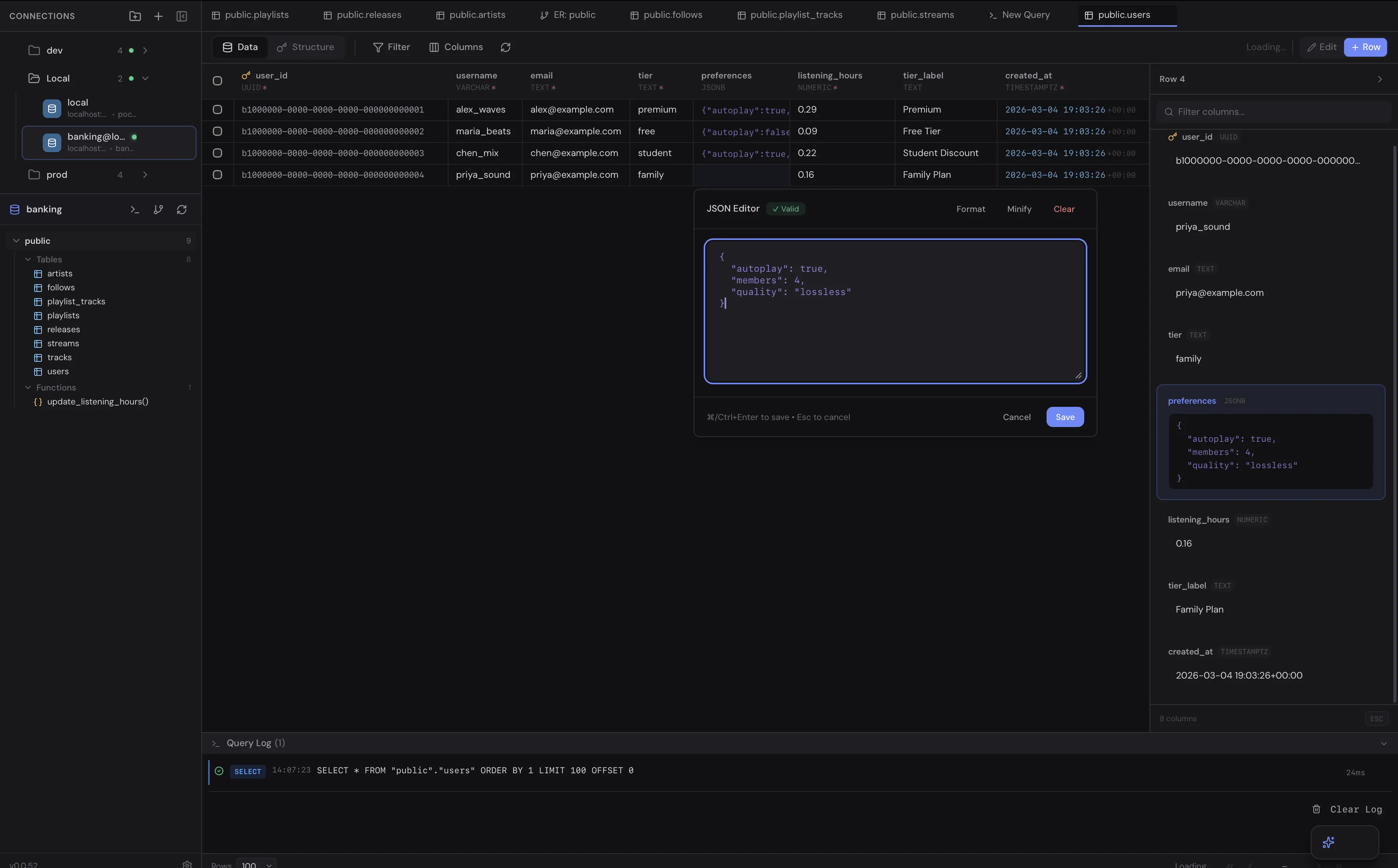Add a new connection with the plus icon

[158, 16]
